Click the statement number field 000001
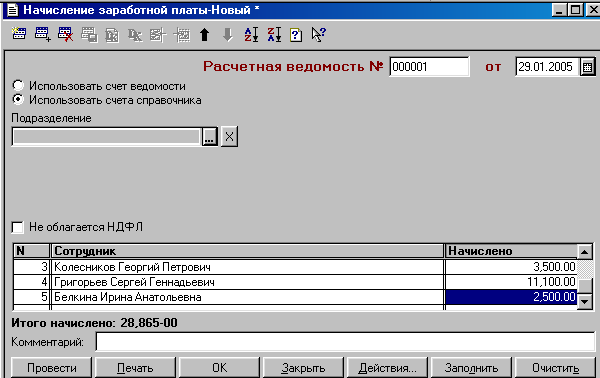600x378 pixels. (429, 67)
